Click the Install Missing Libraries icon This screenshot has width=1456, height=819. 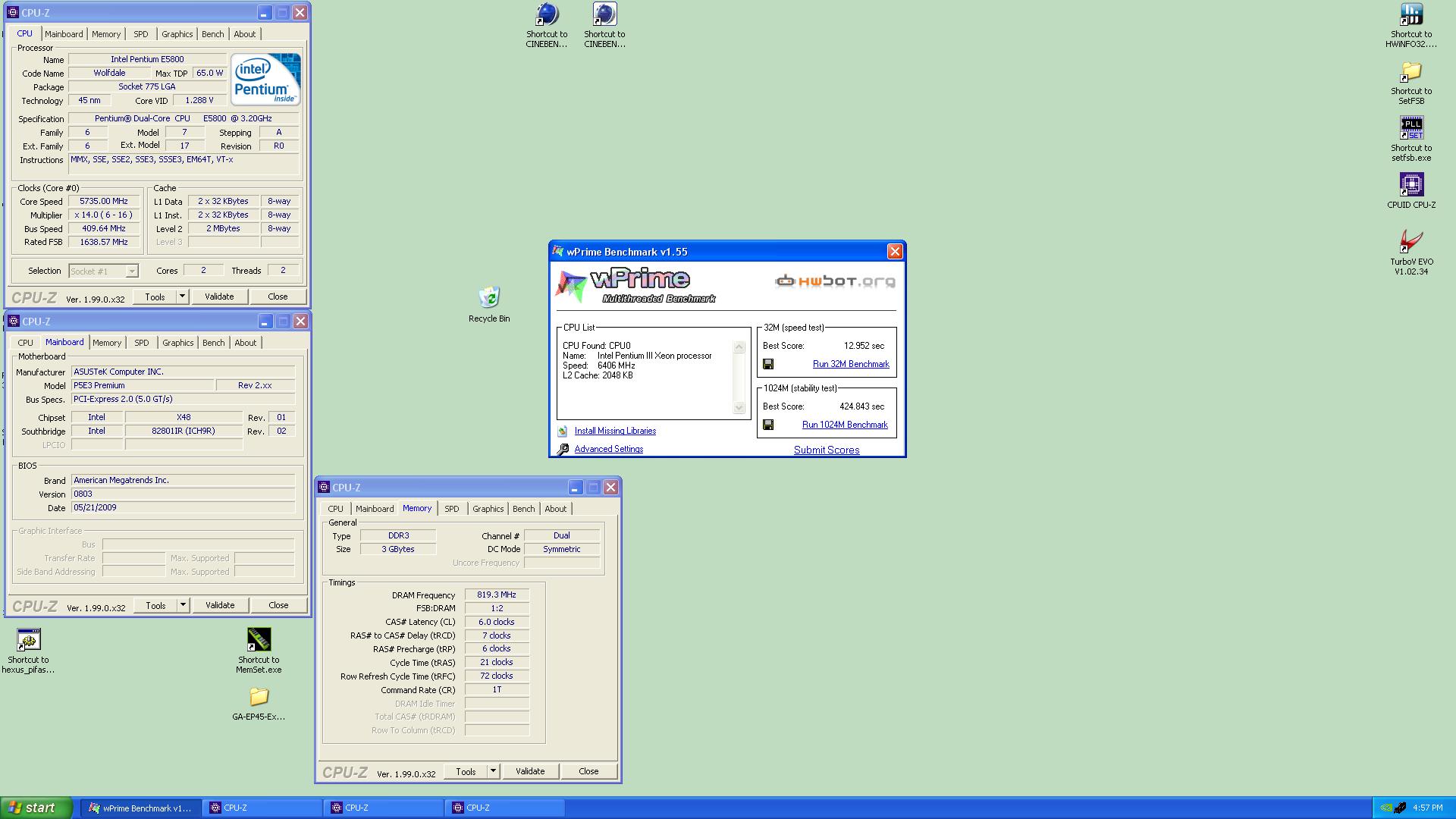point(563,431)
